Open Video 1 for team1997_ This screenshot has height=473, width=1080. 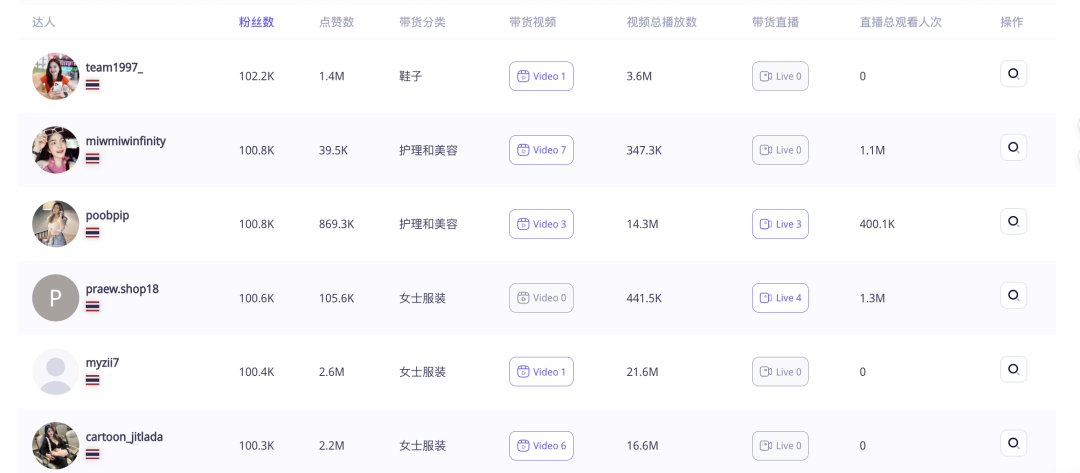point(541,76)
